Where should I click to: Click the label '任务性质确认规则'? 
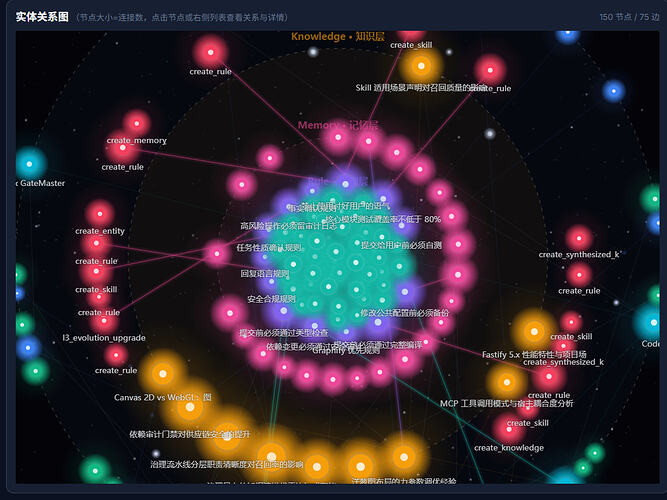tap(269, 248)
